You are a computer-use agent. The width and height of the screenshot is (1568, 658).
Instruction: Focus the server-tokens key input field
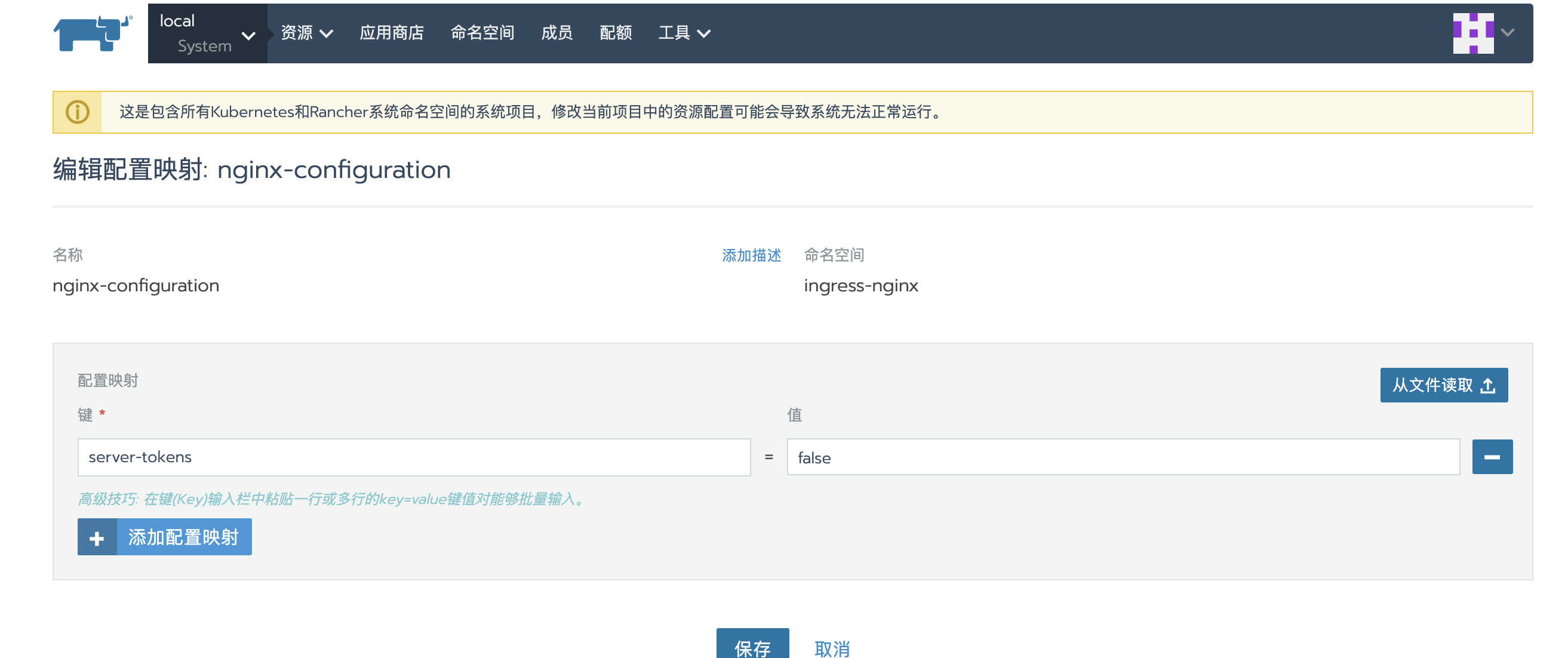click(x=414, y=457)
